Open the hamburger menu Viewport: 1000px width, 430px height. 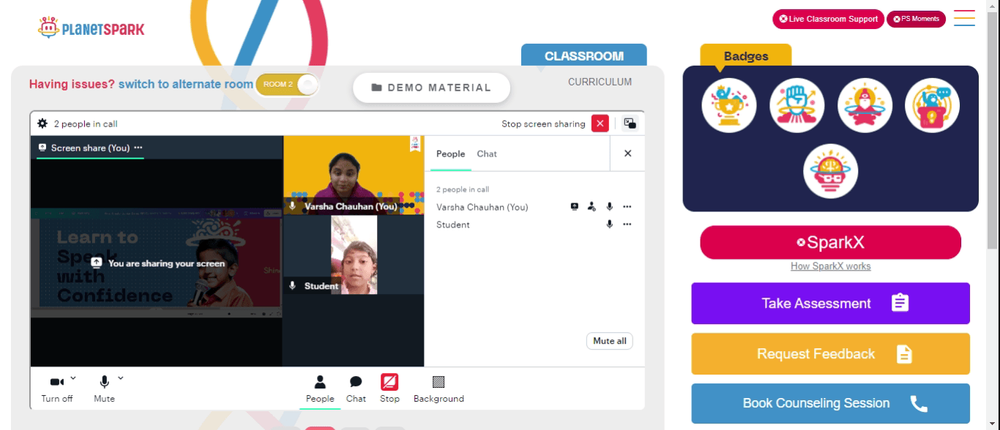point(964,18)
